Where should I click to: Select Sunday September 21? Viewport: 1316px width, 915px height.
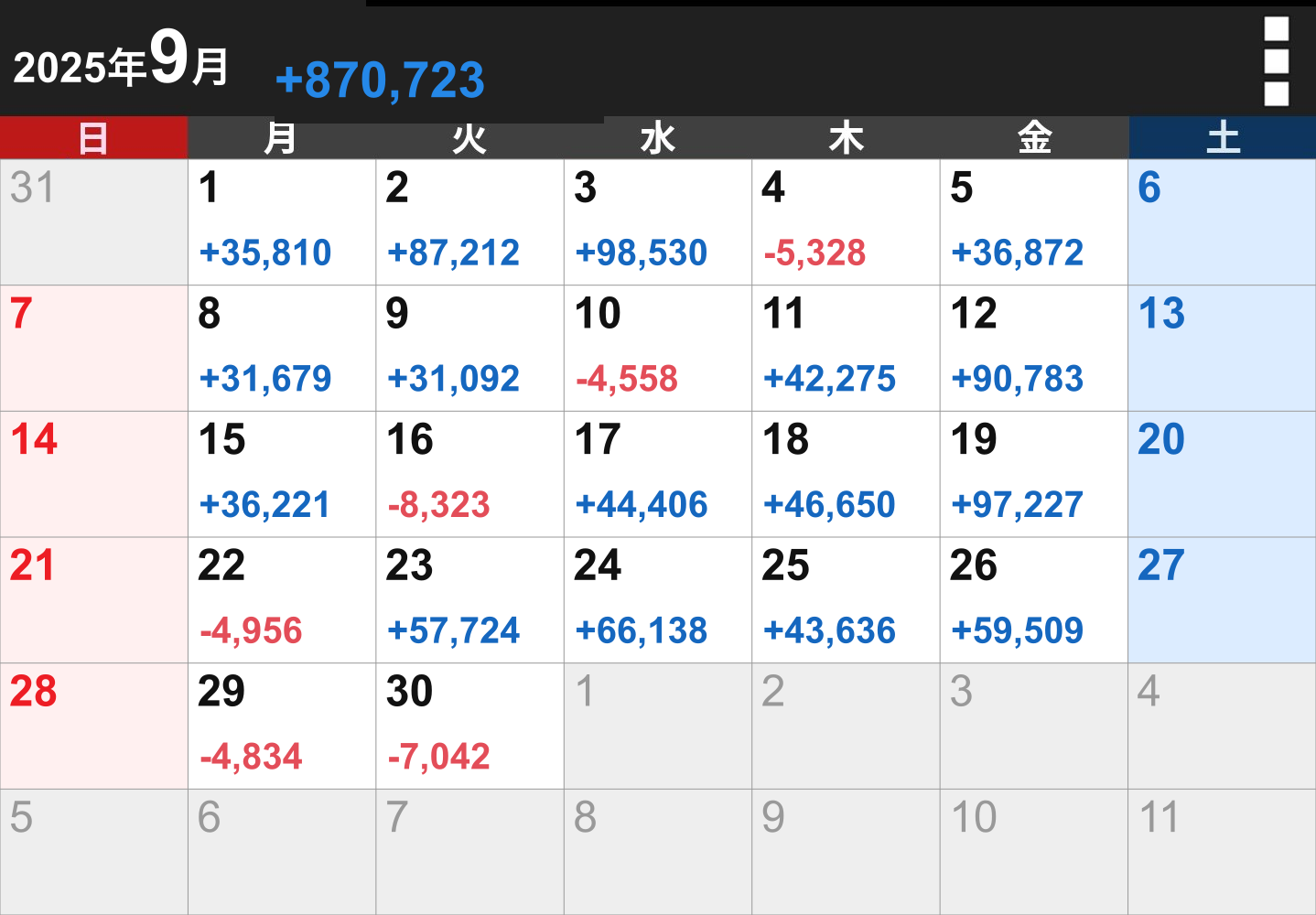coord(94,600)
